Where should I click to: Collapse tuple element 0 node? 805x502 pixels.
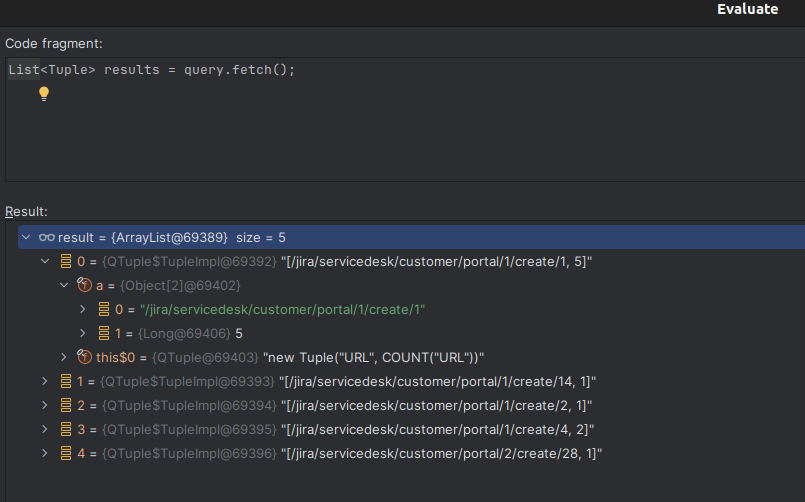pos(45,261)
